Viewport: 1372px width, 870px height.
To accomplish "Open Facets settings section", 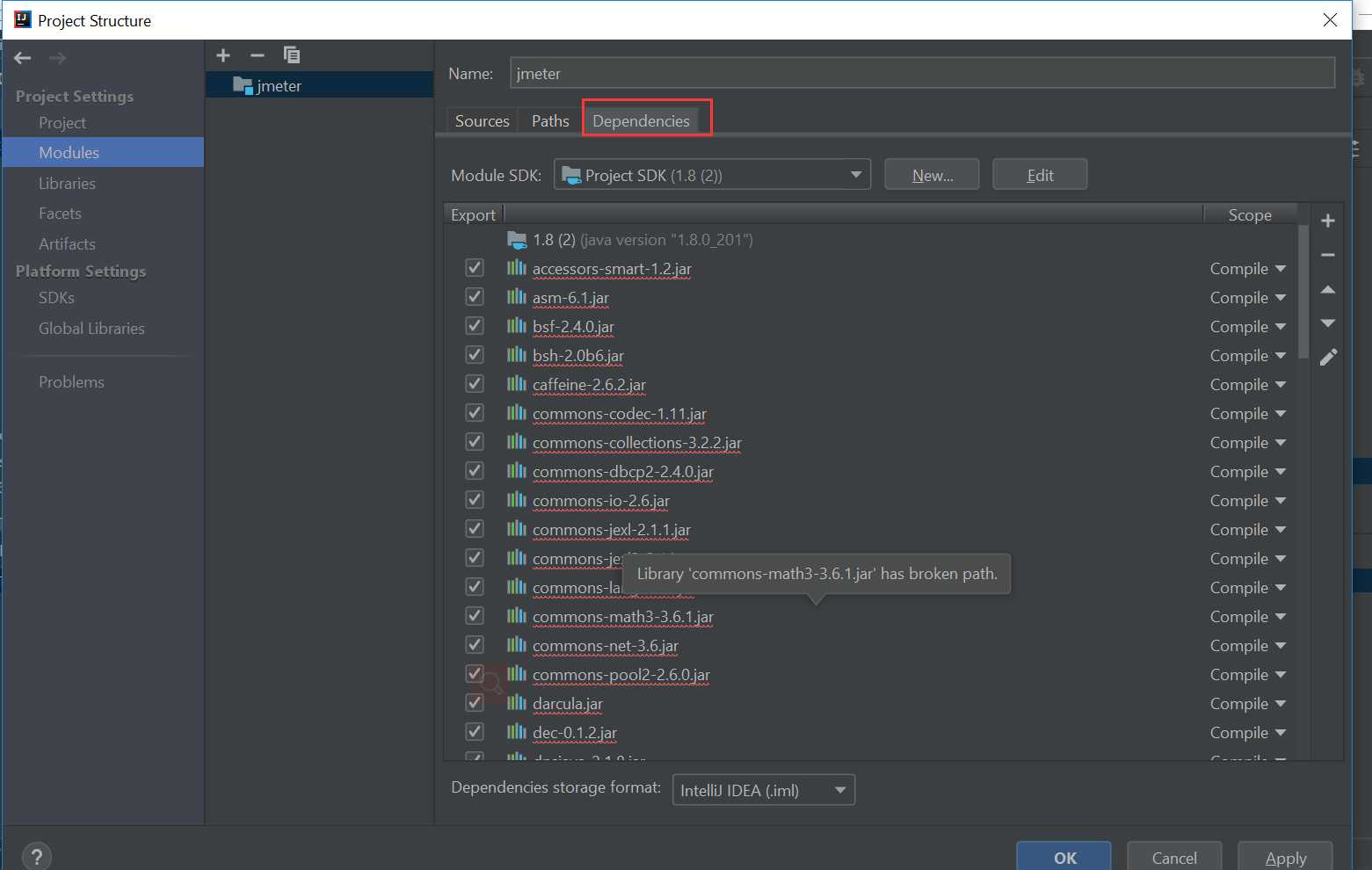I will [x=60, y=214].
